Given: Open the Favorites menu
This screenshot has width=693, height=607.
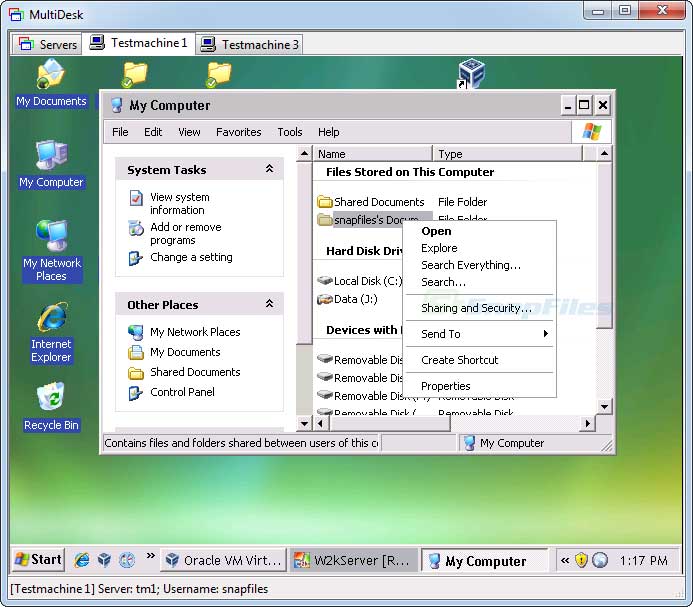Looking at the screenshot, I should [x=239, y=132].
